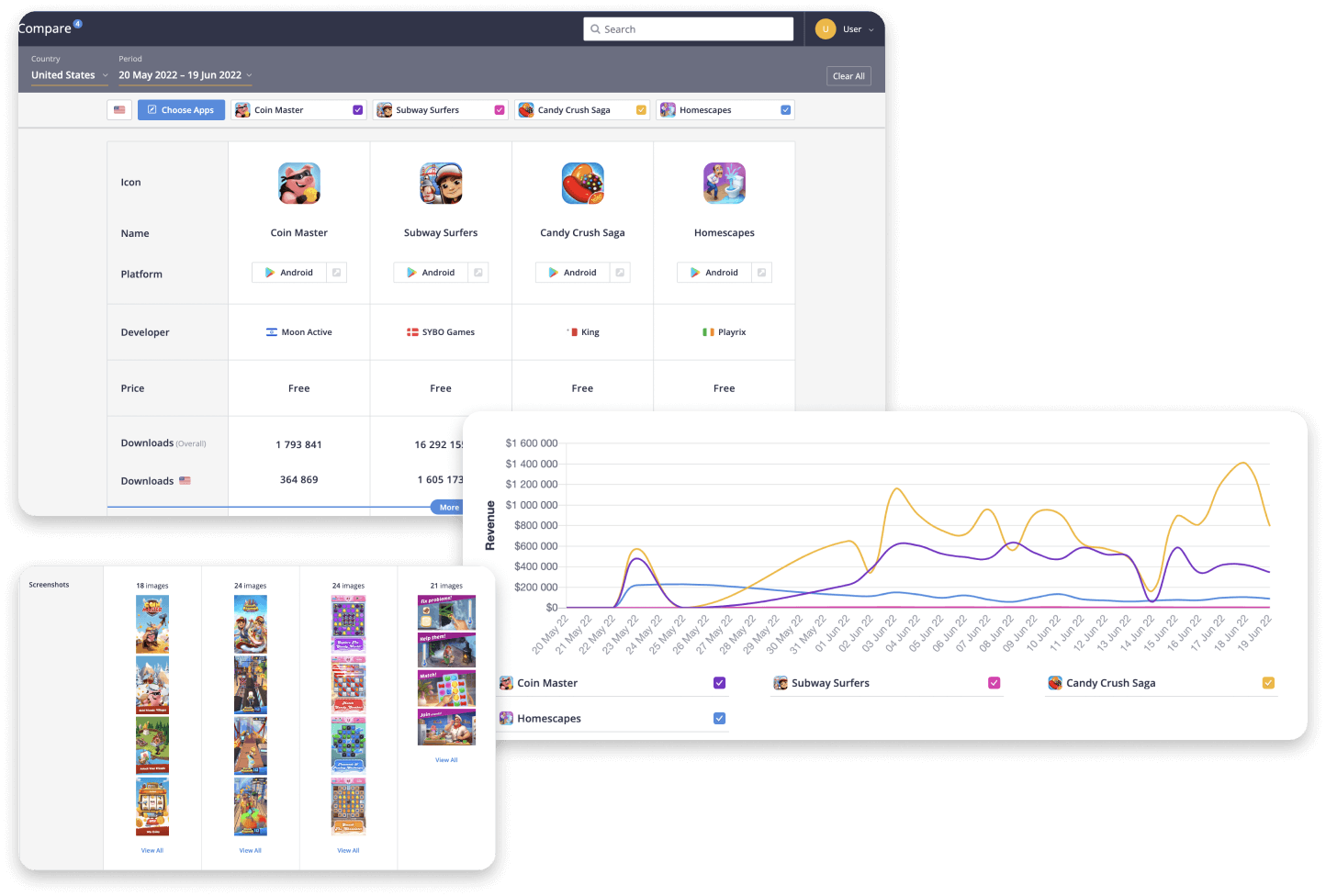Click the search magnifier icon
Viewport: 1326px width, 896px height.
595,29
